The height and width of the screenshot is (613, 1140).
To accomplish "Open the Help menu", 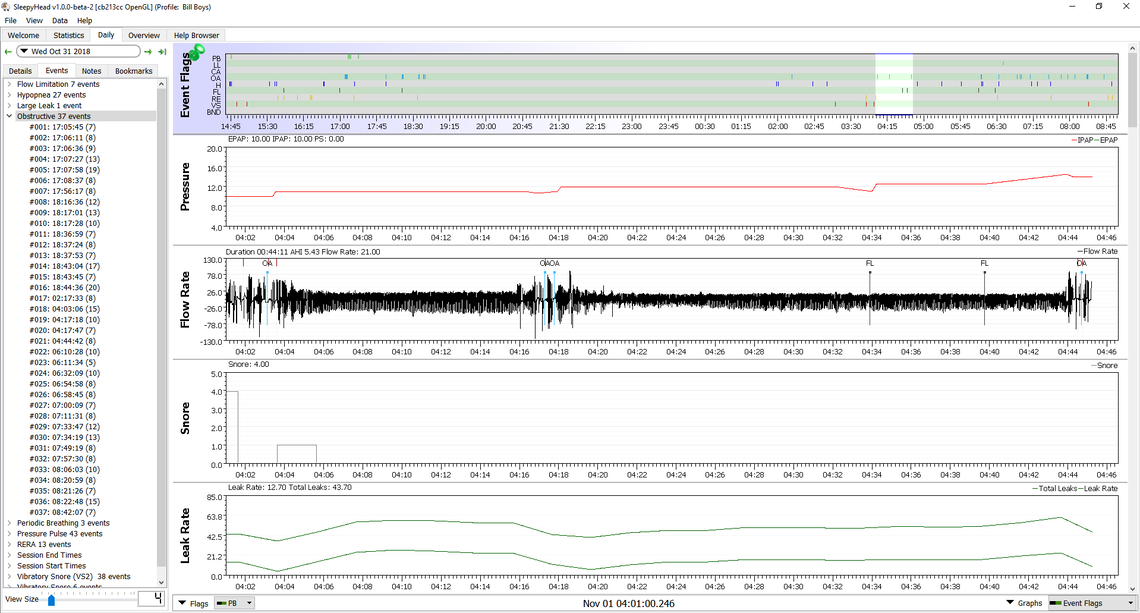I will pyautogui.click(x=84, y=20).
